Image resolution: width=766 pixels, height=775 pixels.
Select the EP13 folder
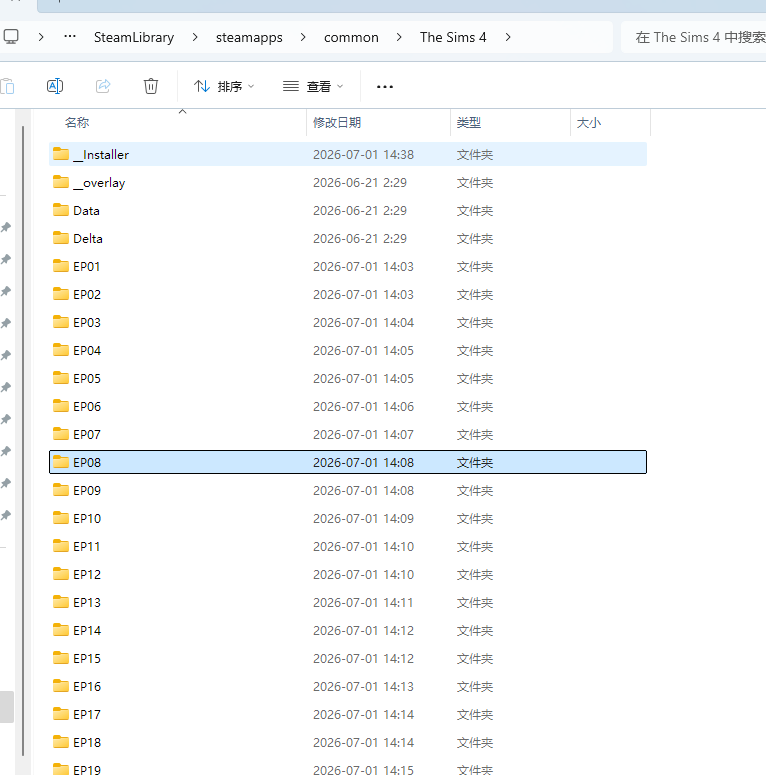point(348,603)
